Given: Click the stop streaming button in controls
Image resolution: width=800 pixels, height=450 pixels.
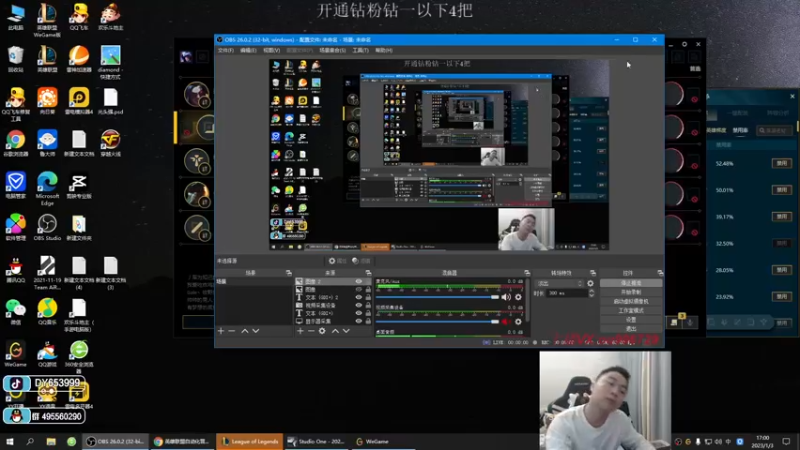Looking at the screenshot, I should (x=631, y=283).
